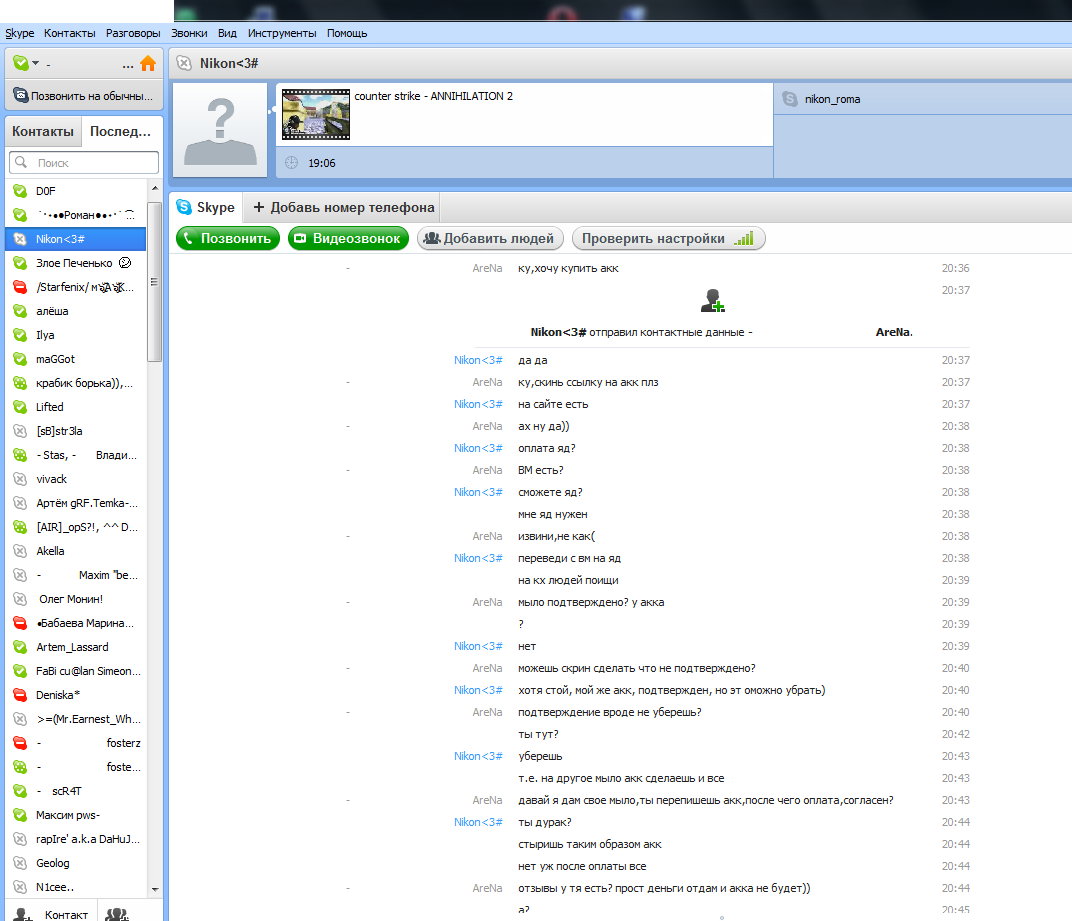Click the green Позвонить call button
The image size is (1072, 921).
coord(228,238)
